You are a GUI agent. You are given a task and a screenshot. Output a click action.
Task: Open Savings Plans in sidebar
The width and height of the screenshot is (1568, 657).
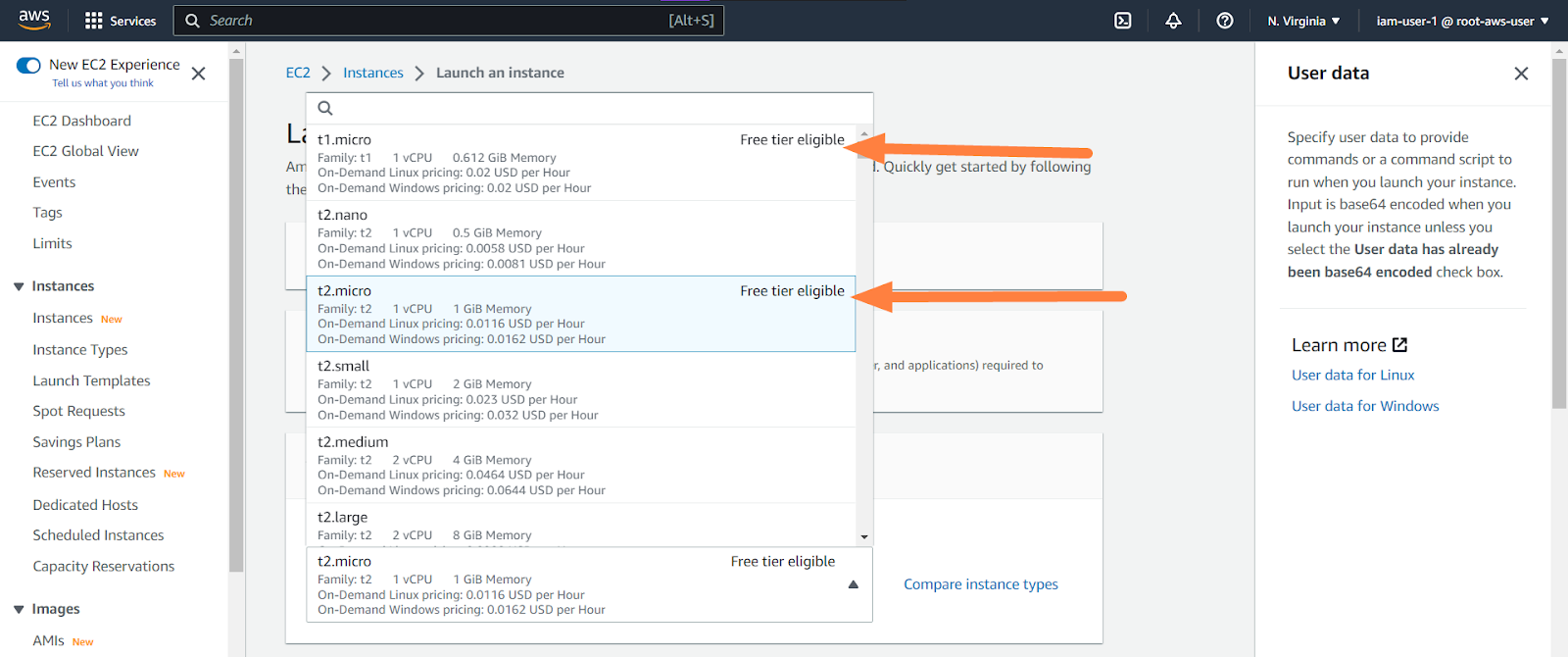76,442
